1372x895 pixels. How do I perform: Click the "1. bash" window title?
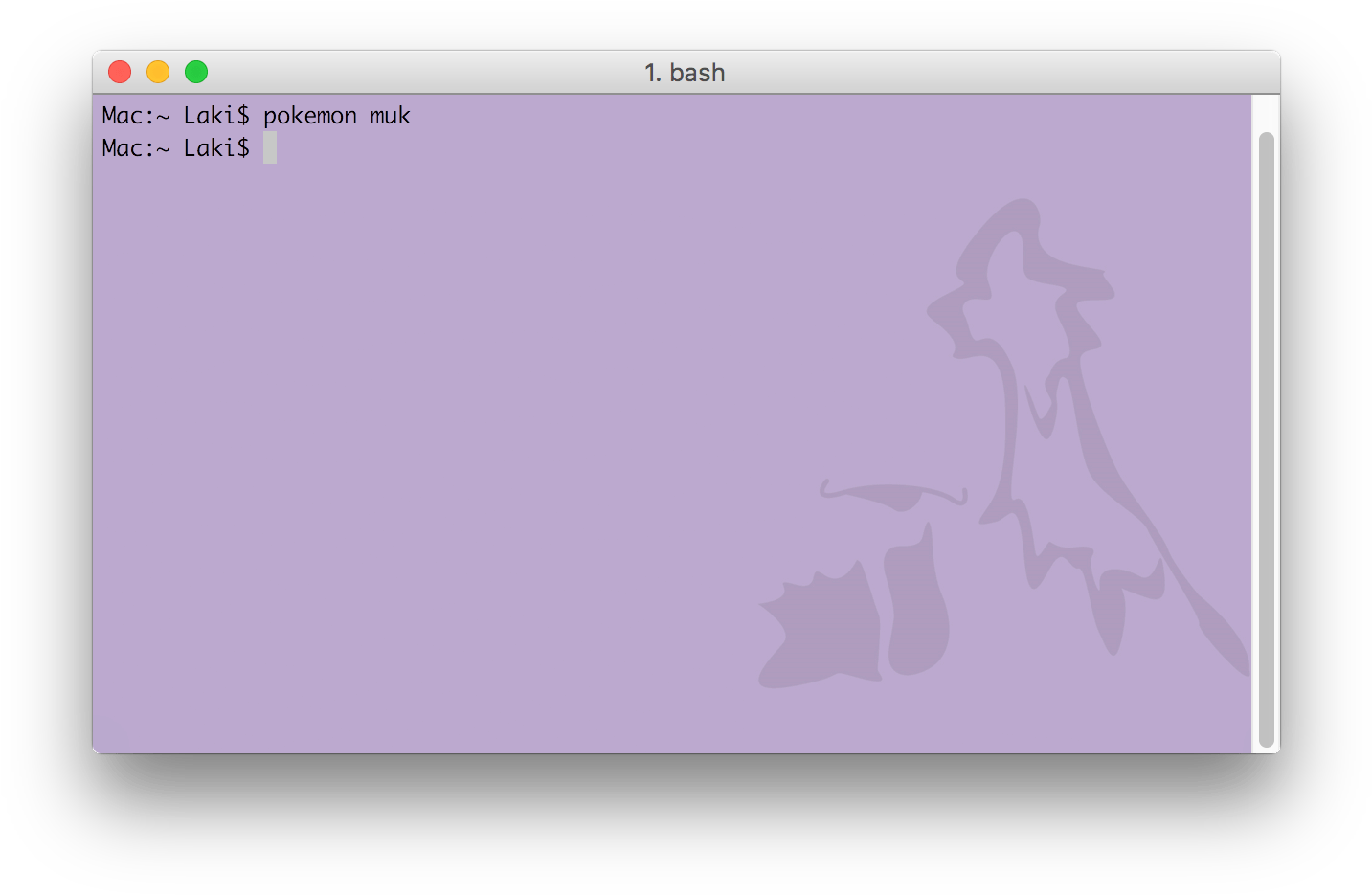(x=685, y=73)
